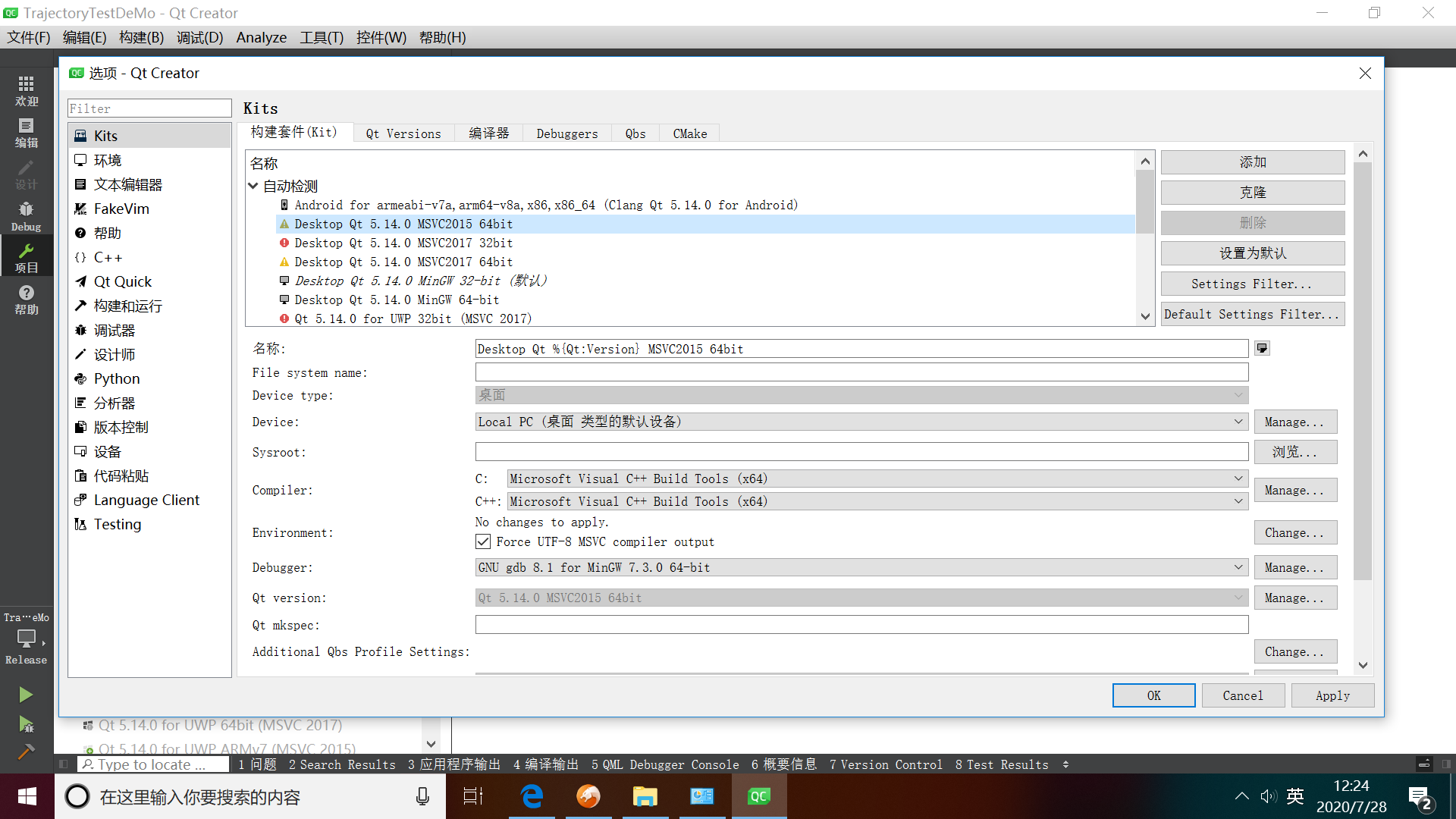Switch to Debug mode in the sidebar
The image size is (1456, 819).
(x=27, y=215)
